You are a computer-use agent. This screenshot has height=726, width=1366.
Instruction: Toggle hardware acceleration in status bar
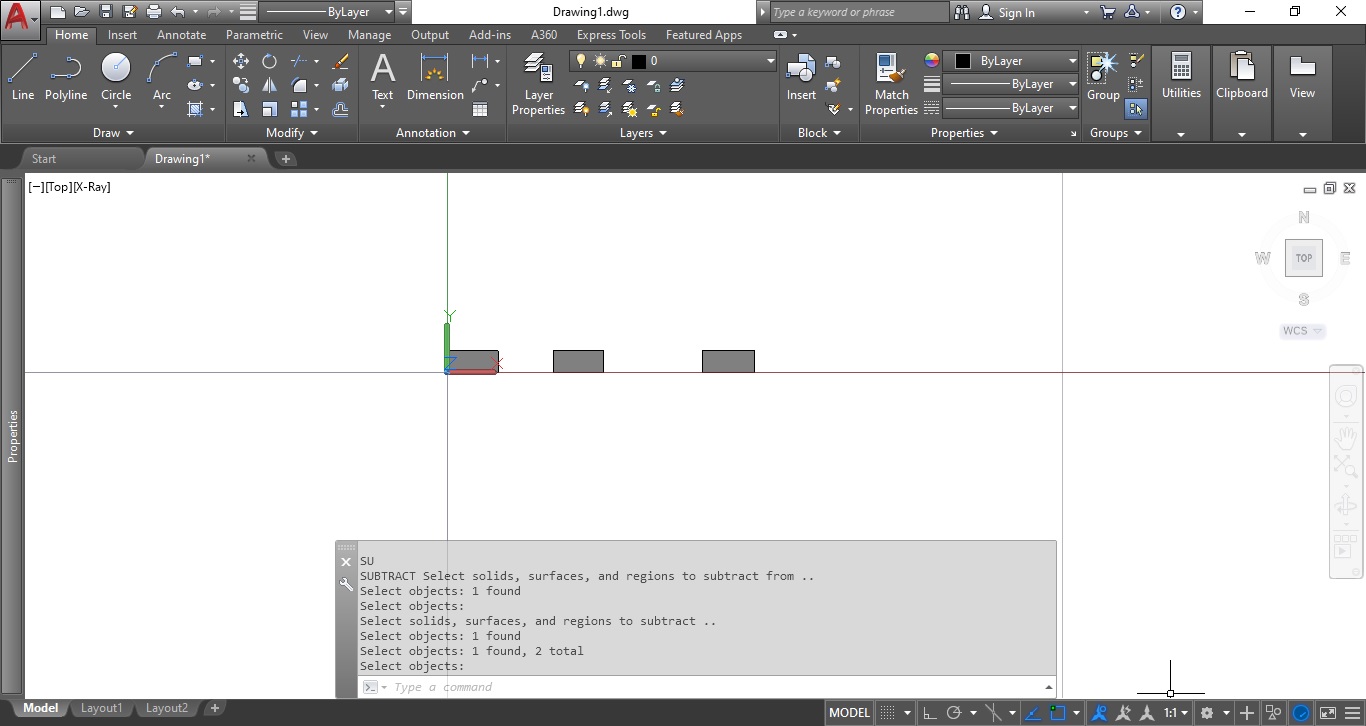click(x=1301, y=713)
